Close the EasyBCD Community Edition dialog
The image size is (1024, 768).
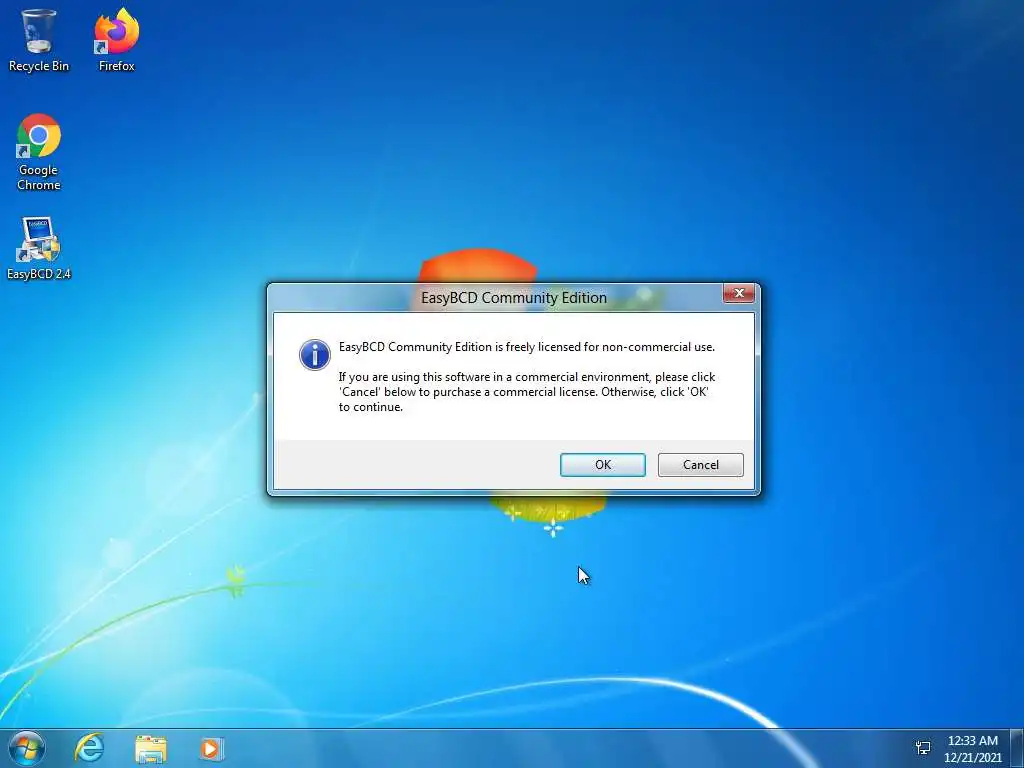click(x=739, y=293)
